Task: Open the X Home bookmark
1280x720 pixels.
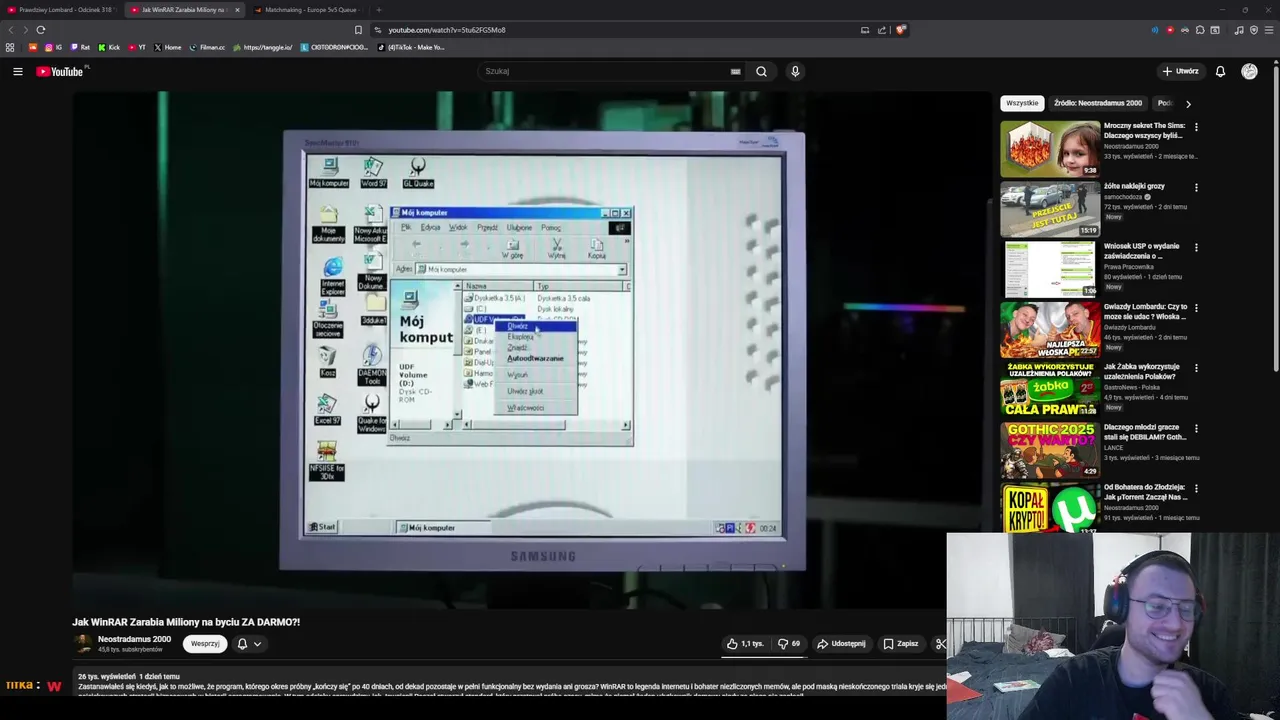Action: [x=168, y=47]
